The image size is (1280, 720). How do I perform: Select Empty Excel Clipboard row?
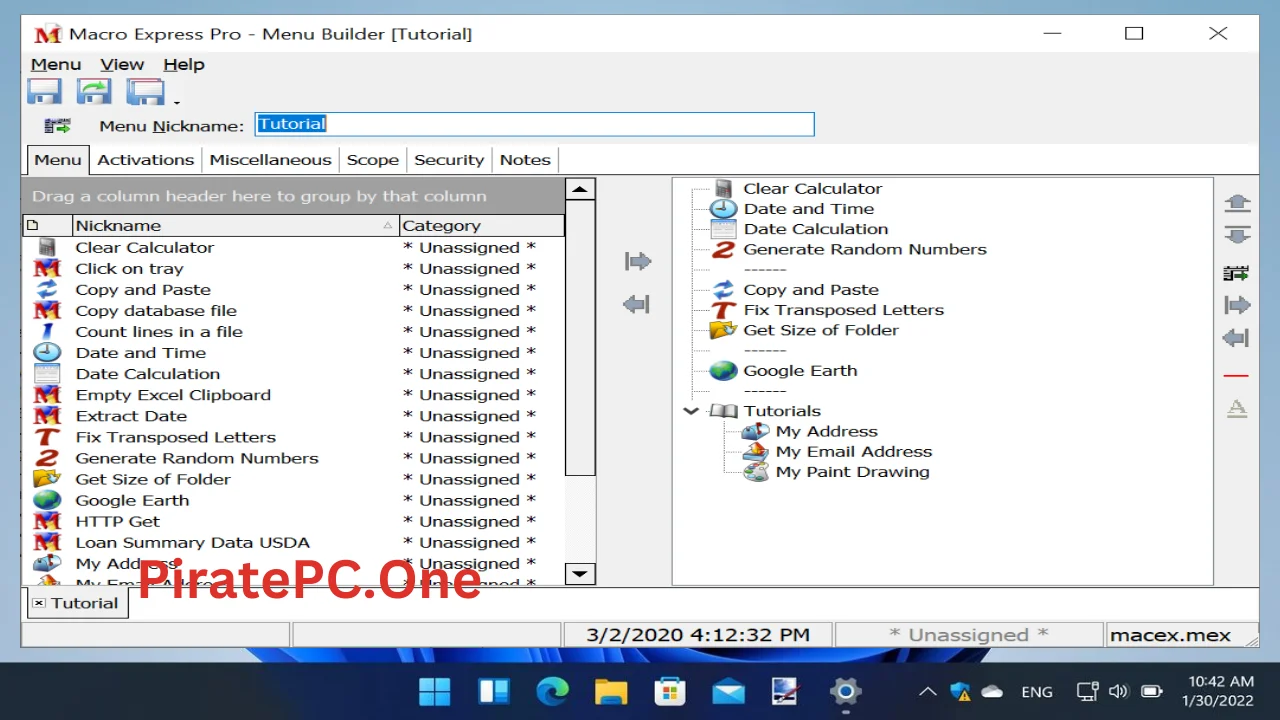(x=293, y=395)
